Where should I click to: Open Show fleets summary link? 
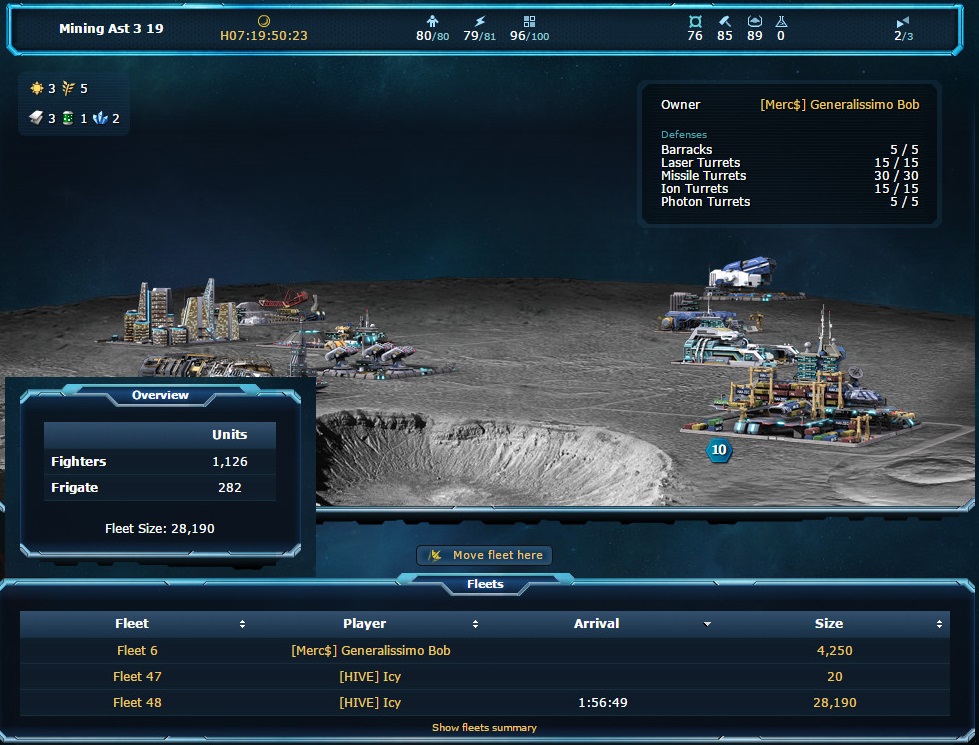pos(484,728)
